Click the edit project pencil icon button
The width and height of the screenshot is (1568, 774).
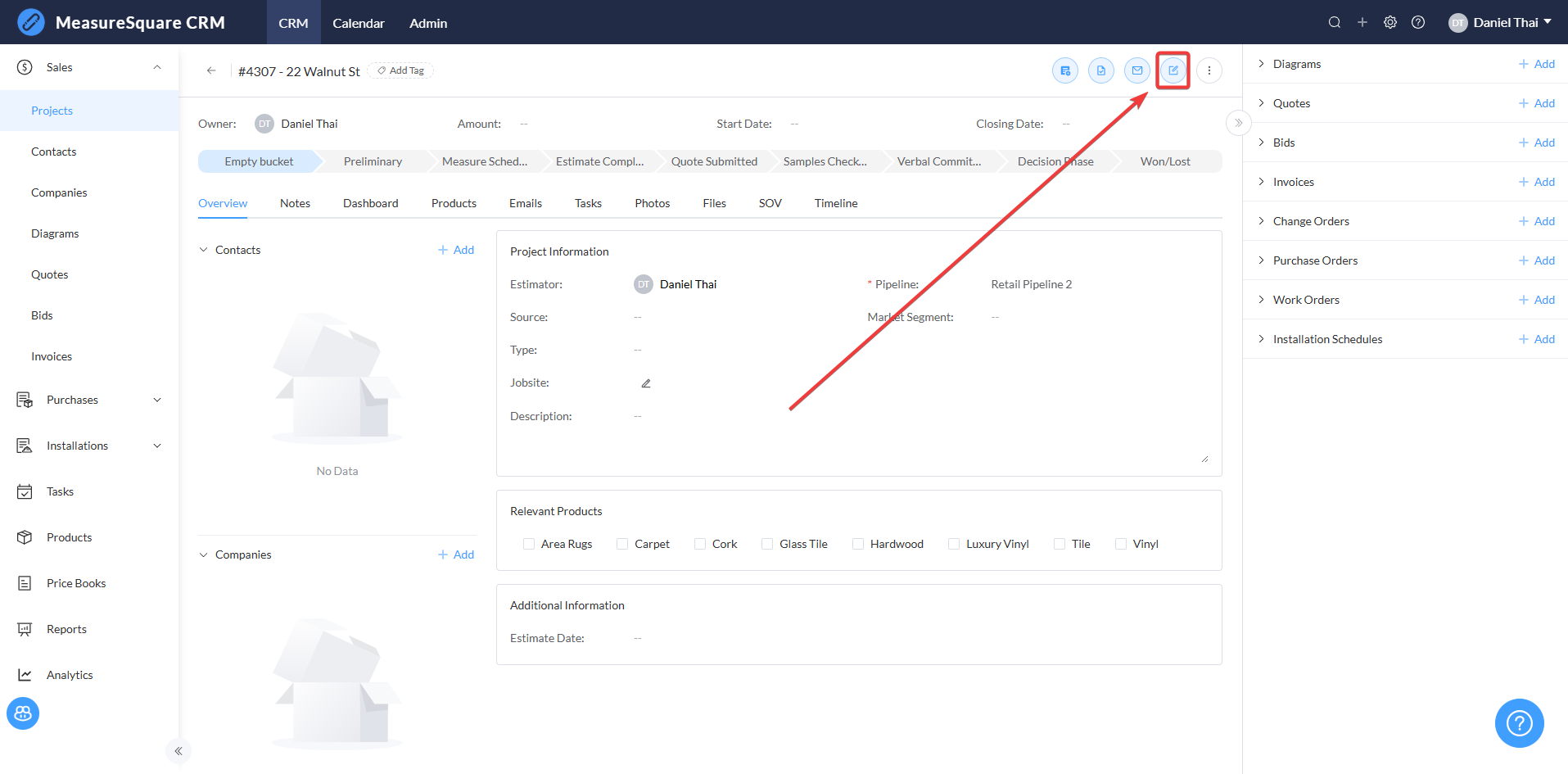pos(1173,70)
